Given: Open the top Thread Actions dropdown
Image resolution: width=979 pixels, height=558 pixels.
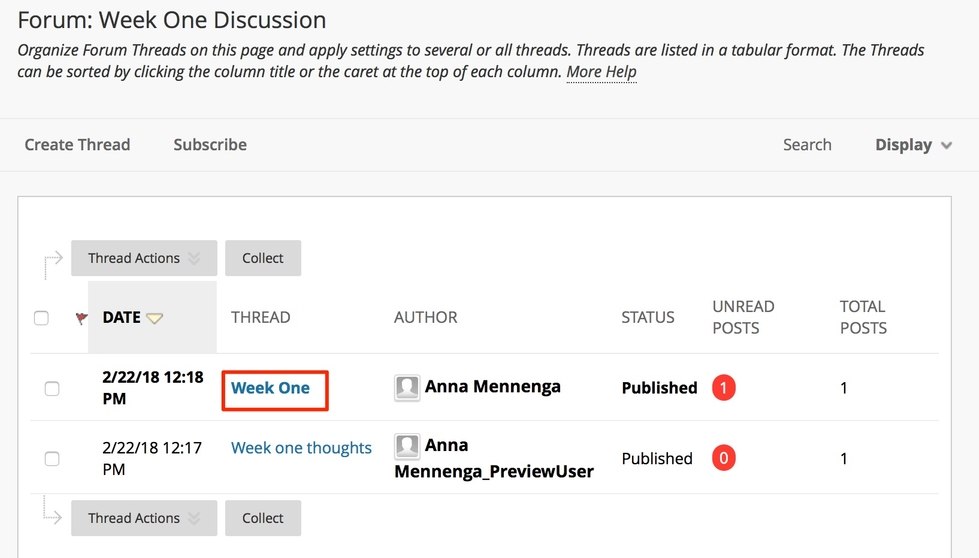Looking at the screenshot, I should tap(143, 258).
